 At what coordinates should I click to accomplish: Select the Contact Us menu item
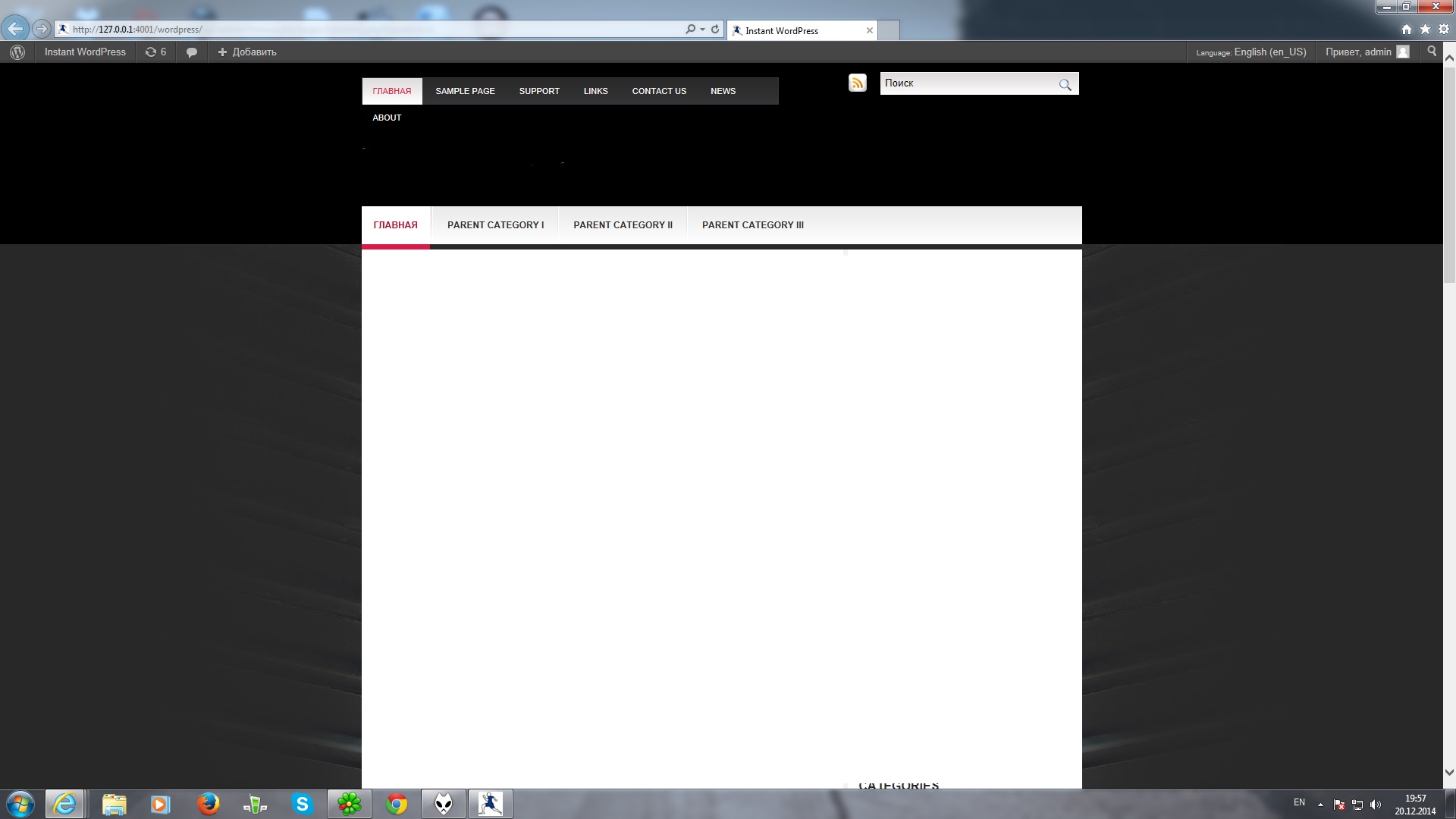659,91
